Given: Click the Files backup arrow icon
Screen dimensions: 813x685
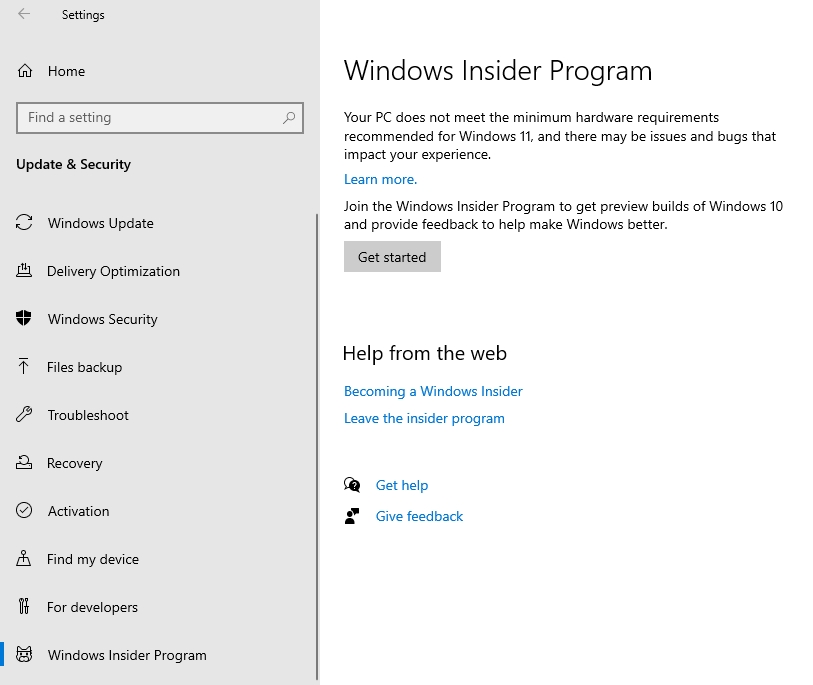Looking at the screenshot, I should [25, 367].
